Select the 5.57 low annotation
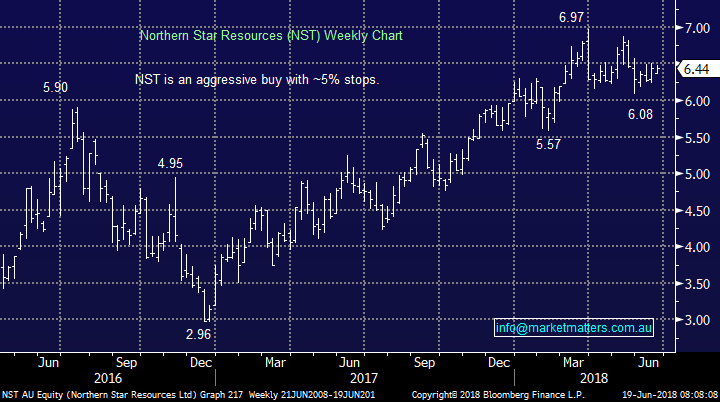The width and height of the screenshot is (720, 402). (545, 144)
